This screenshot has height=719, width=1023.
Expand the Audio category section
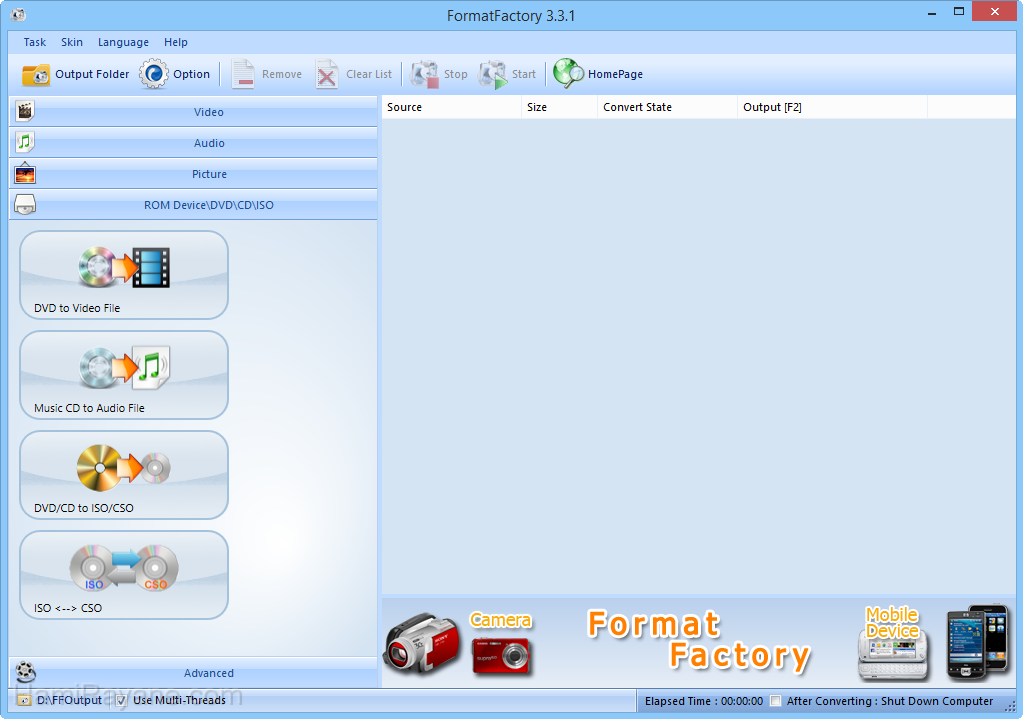pos(194,143)
